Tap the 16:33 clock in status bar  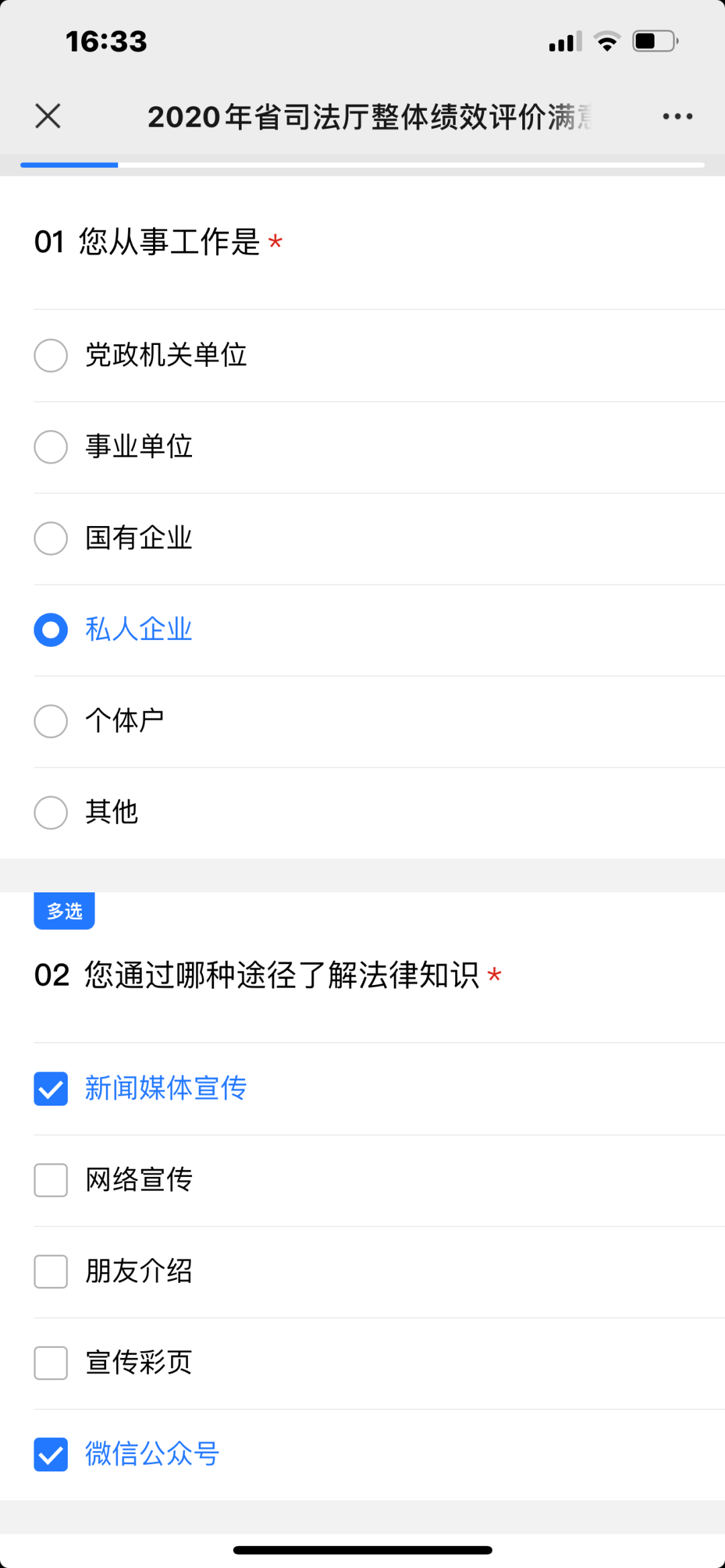(x=106, y=42)
